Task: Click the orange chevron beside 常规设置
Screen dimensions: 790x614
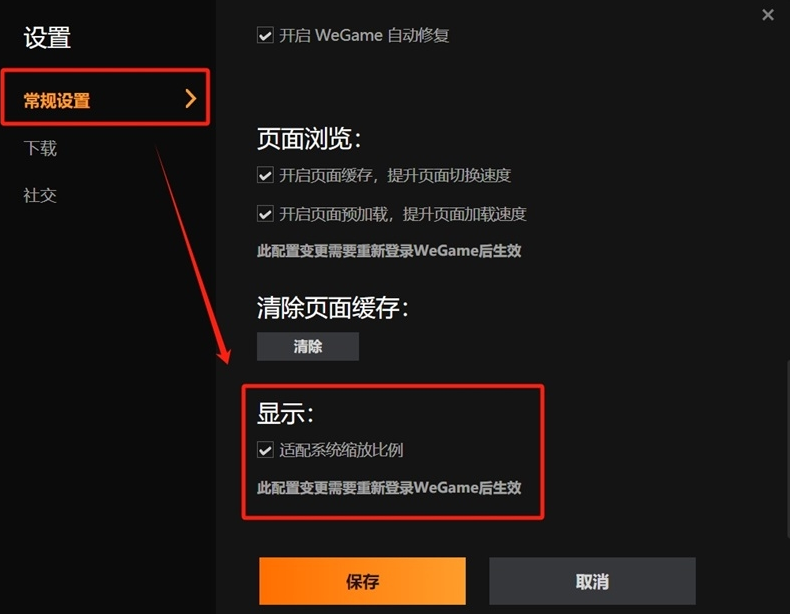Action: pos(190,98)
